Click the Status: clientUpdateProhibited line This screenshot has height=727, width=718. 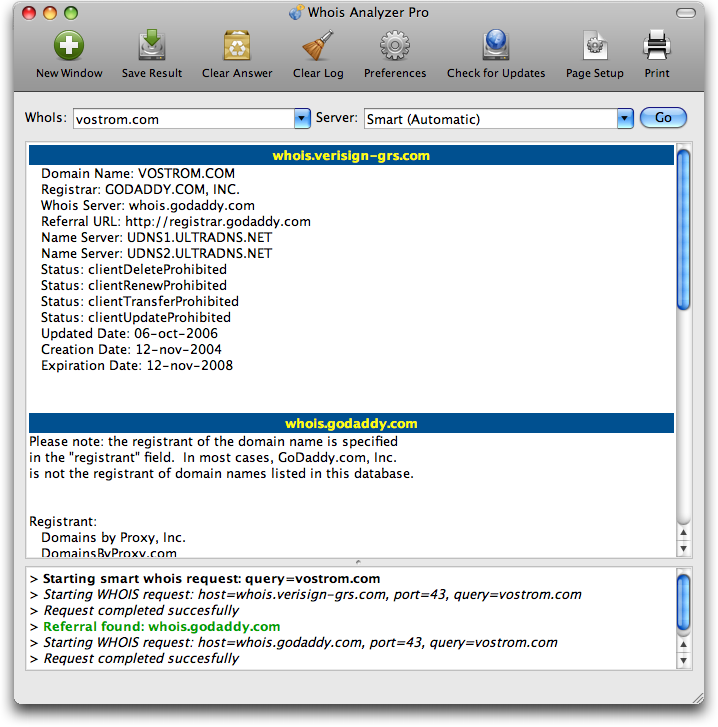[x=136, y=318]
